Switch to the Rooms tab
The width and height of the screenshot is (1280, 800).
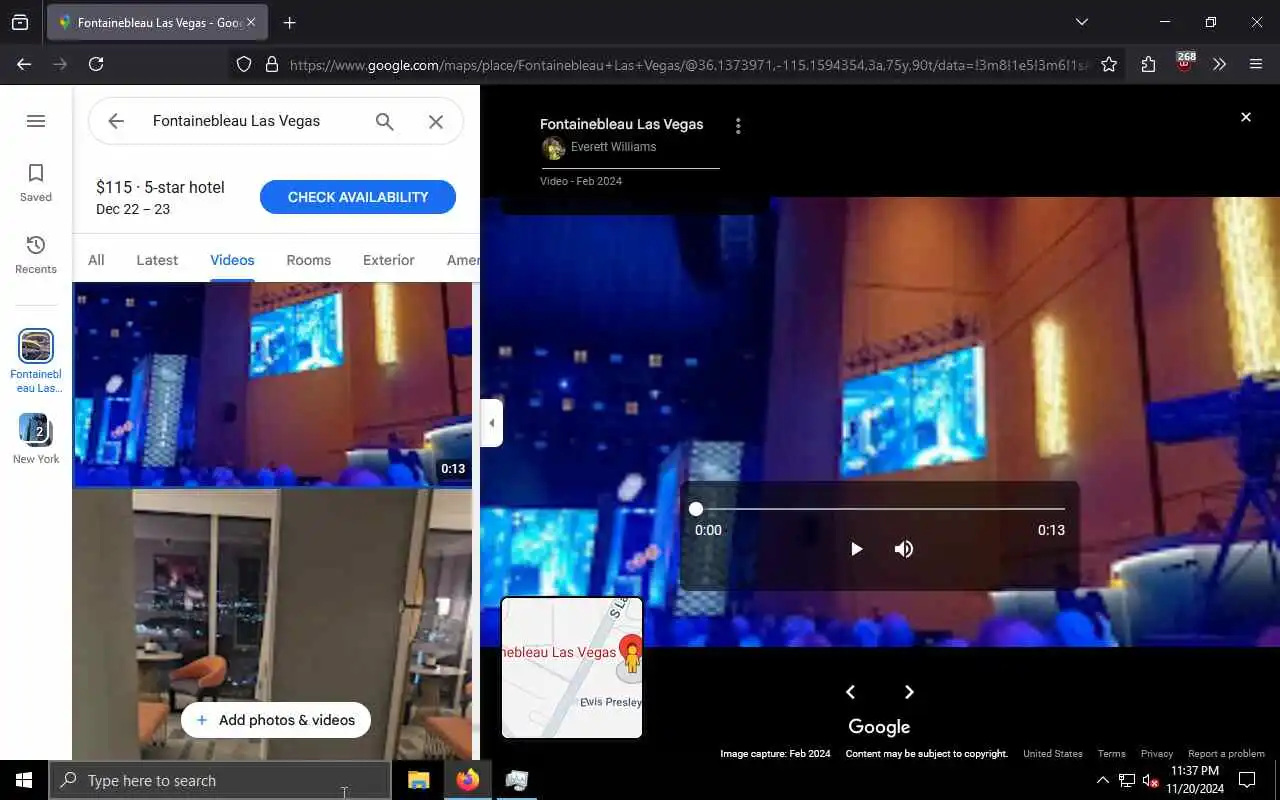point(308,260)
